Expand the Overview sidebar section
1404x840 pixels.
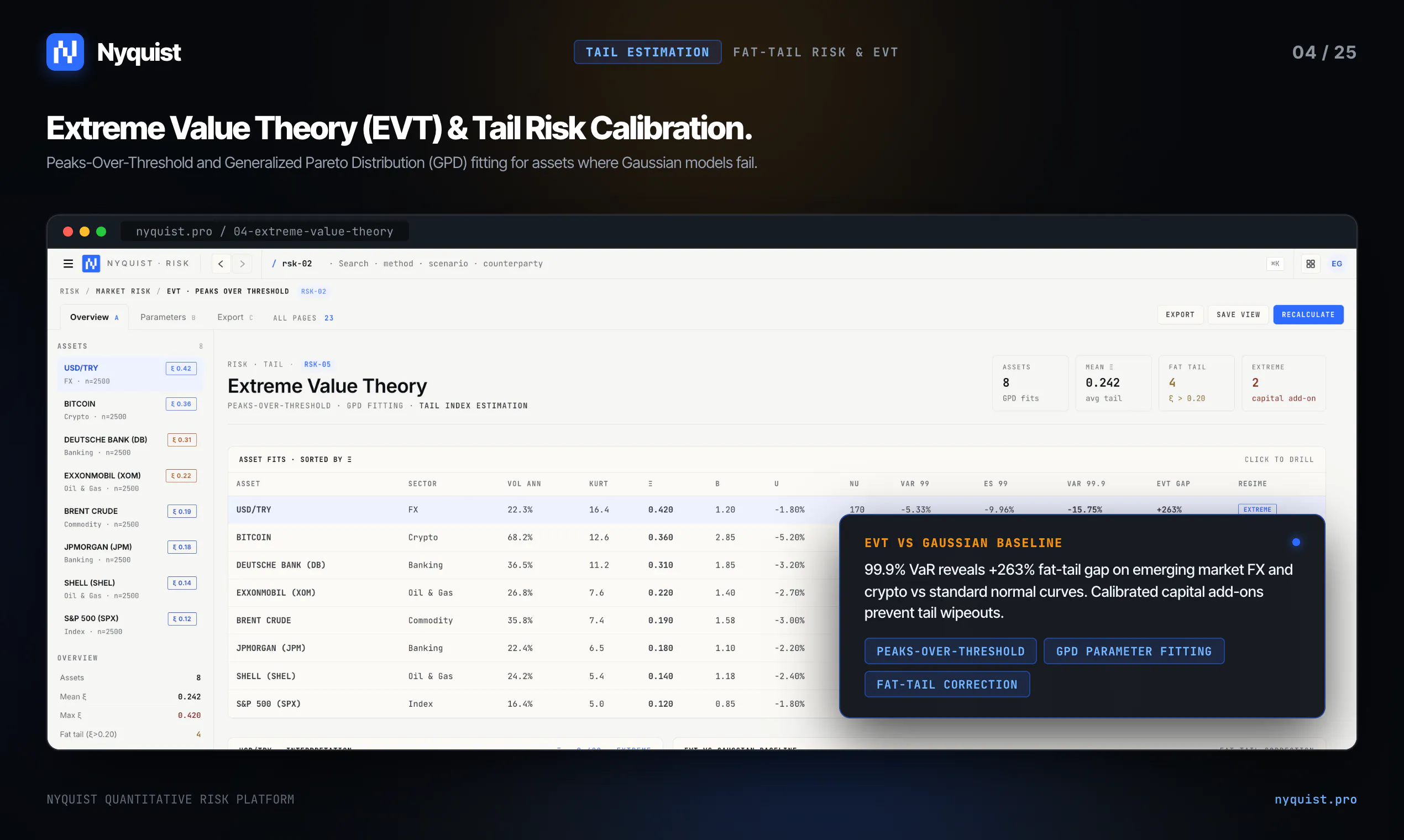[77, 658]
